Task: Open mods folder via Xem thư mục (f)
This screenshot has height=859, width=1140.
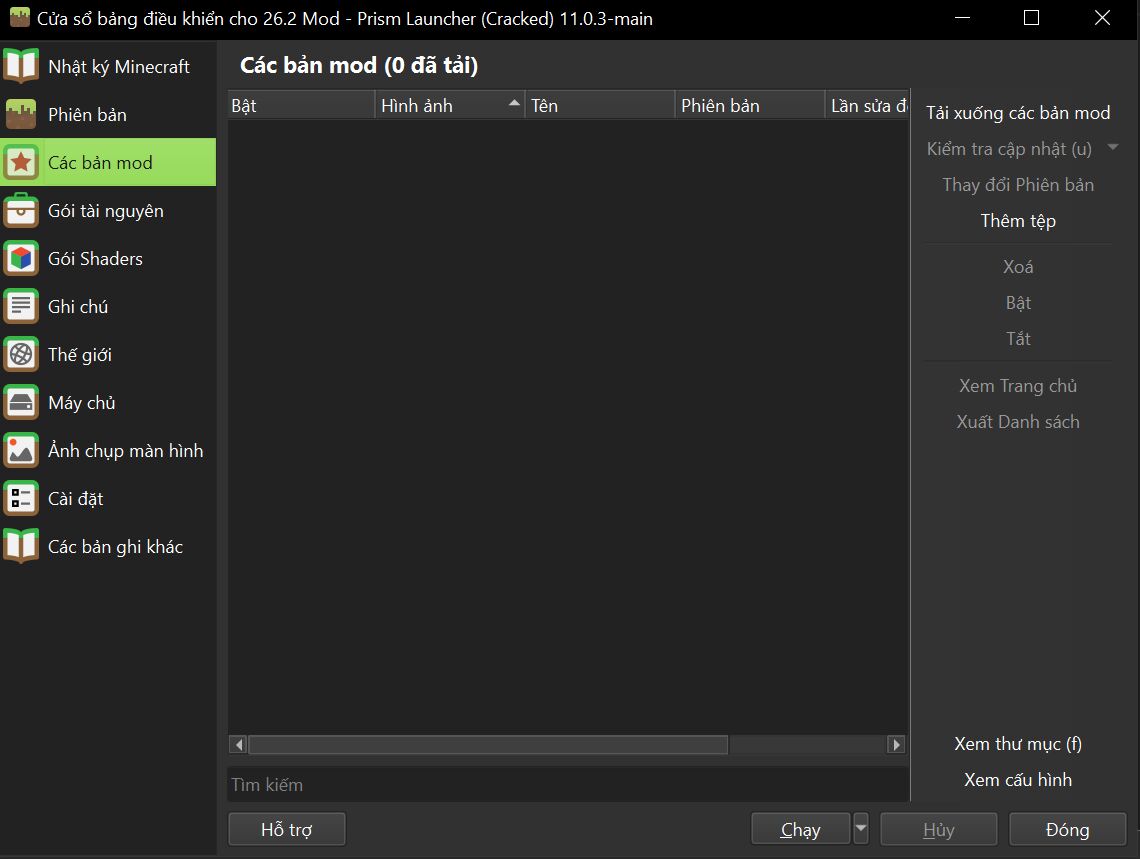Action: coord(1018,744)
